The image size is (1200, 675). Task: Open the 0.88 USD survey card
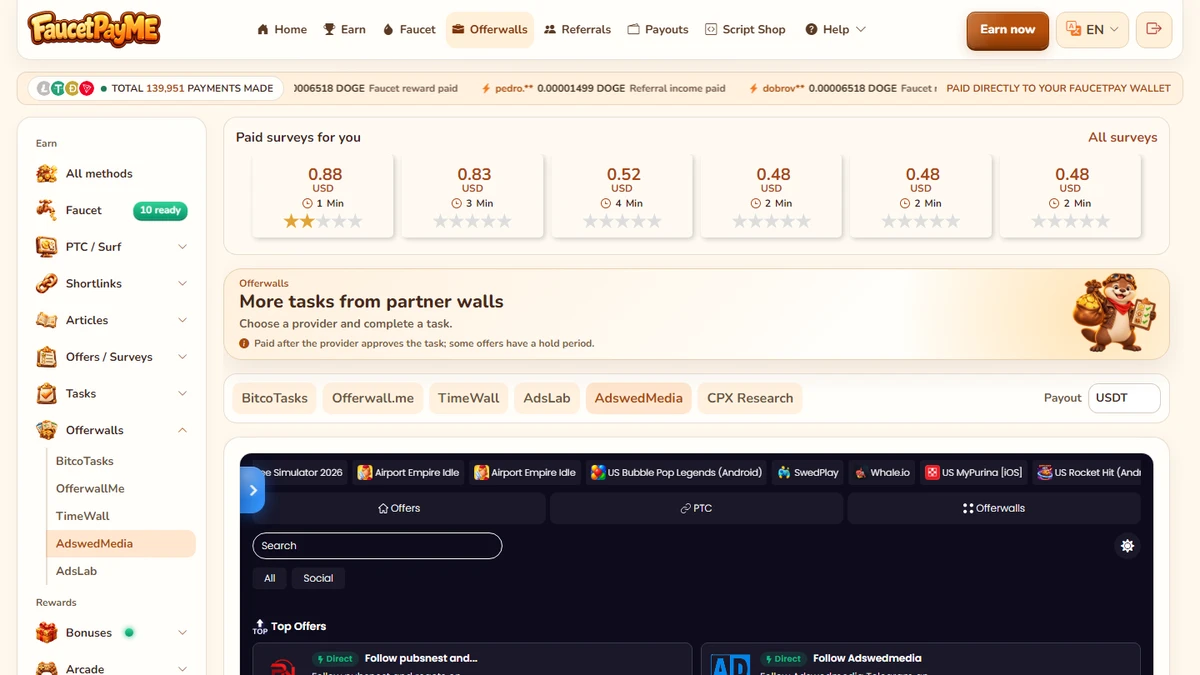pos(323,196)
